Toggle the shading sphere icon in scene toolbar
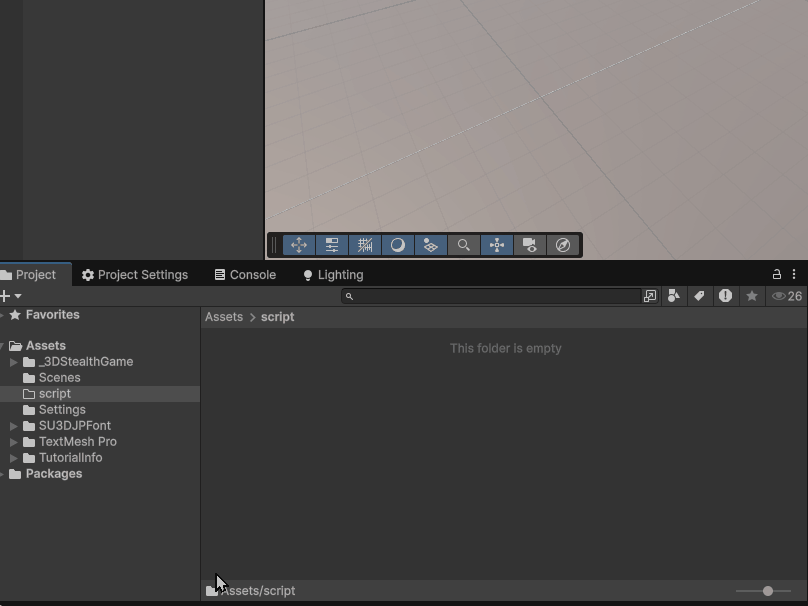This screenshot has width=808, height=606. click(398, 245)
